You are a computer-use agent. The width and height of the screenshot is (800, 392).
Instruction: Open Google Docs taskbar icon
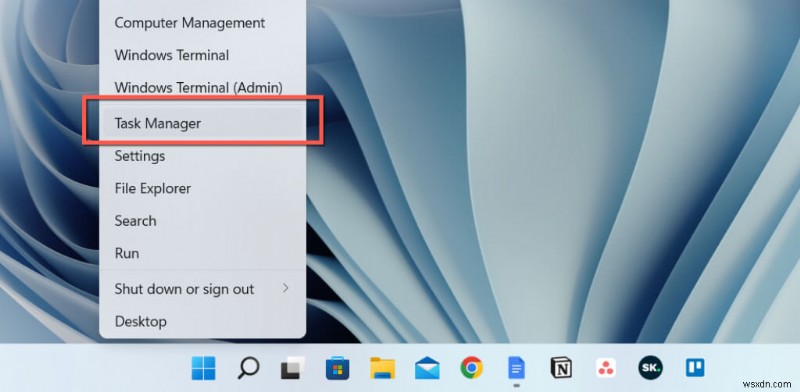coord(516,368)
